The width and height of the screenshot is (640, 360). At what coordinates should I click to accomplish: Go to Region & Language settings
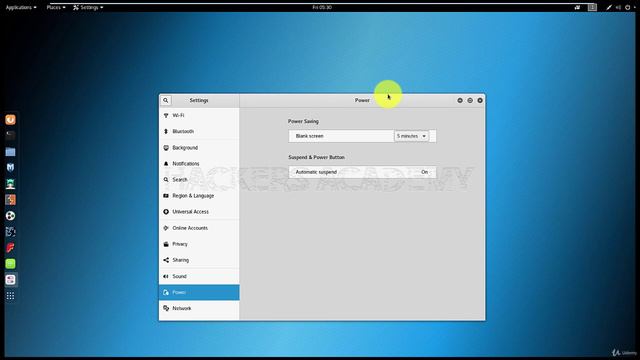click(199, 196)
